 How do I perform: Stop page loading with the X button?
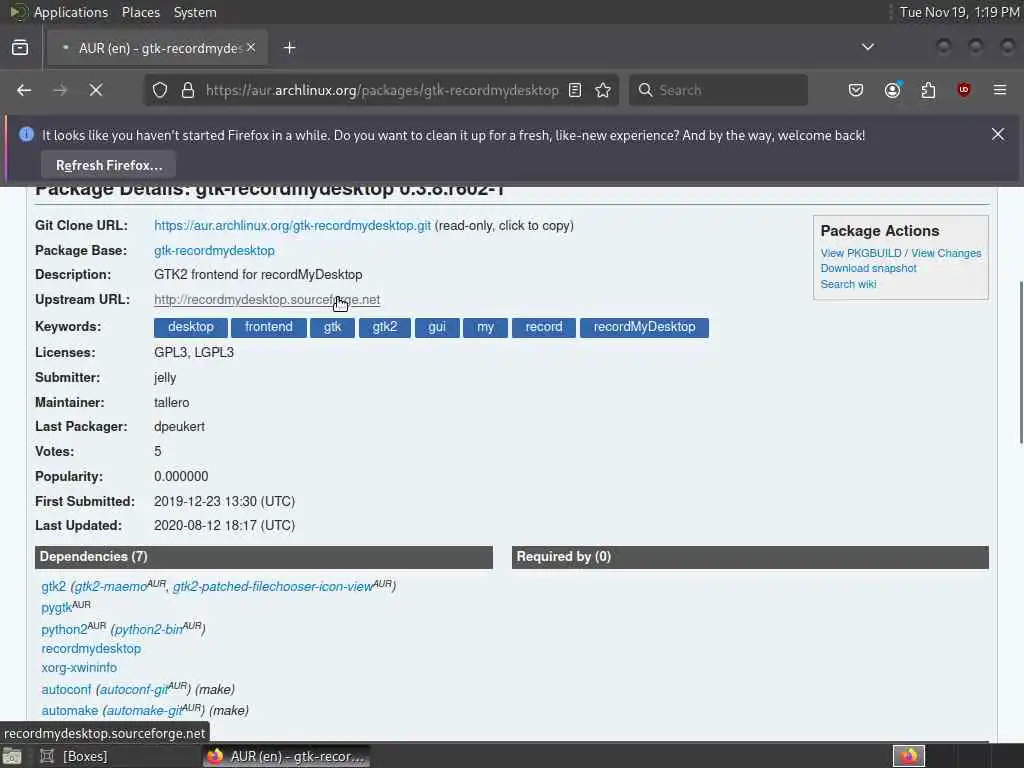(96, 90)
